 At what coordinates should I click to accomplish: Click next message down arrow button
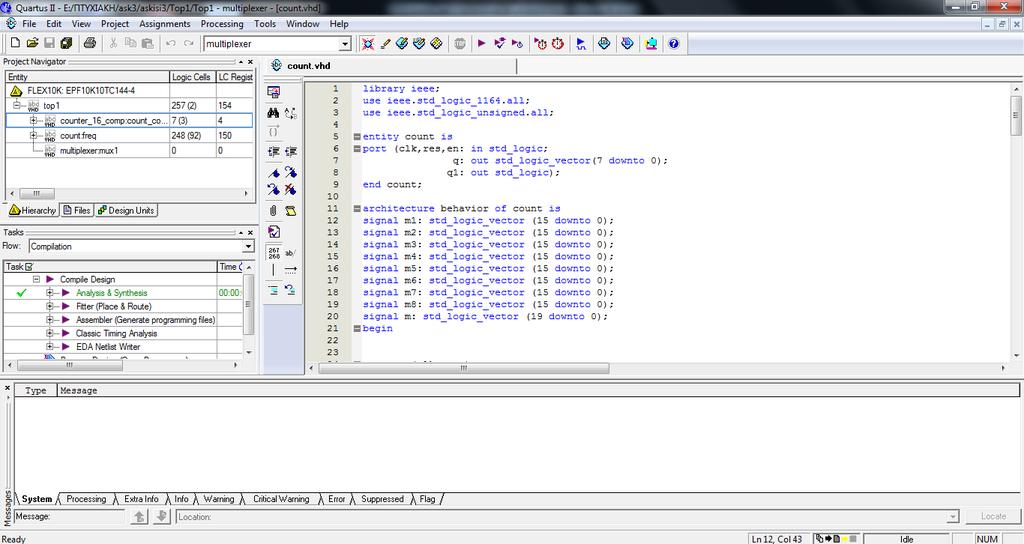[x=161, y=517]
